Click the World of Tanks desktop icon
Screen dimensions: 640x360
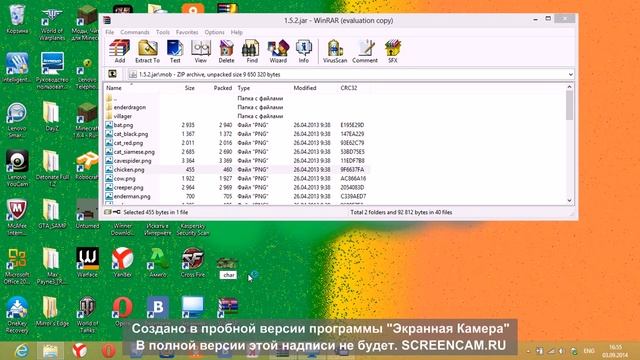[x=87, y=315]
